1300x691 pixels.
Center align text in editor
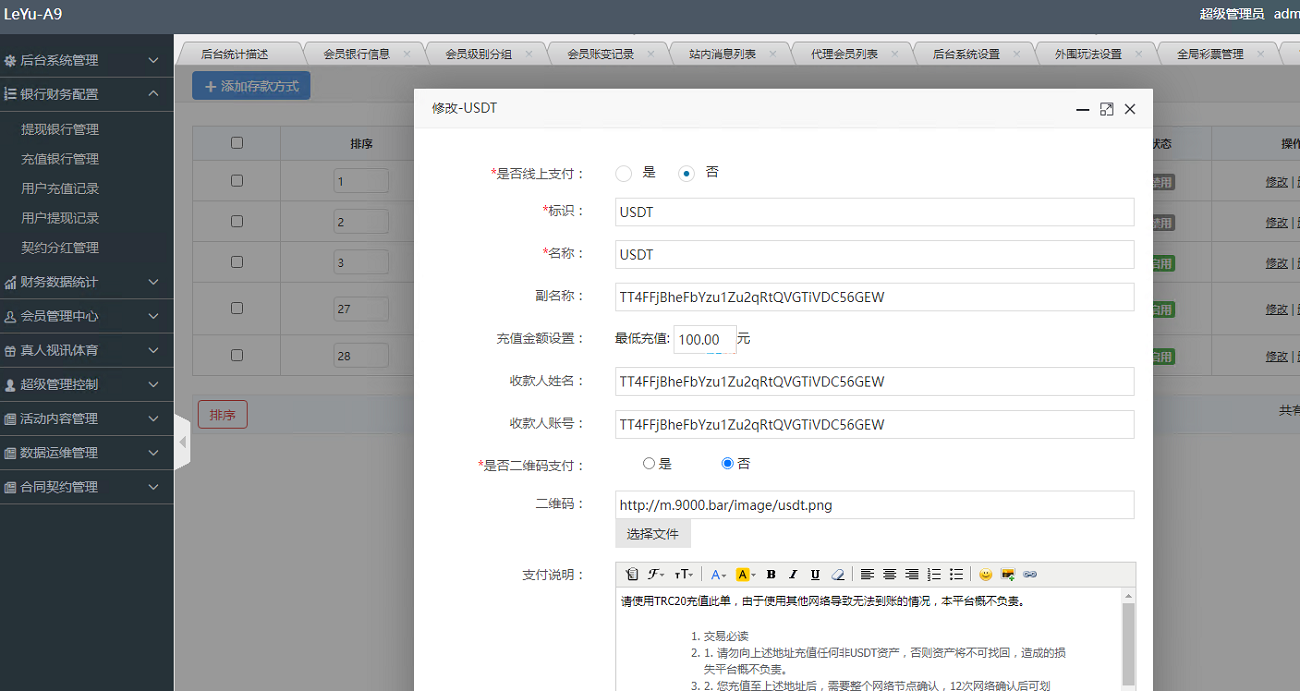coord(889,574)
